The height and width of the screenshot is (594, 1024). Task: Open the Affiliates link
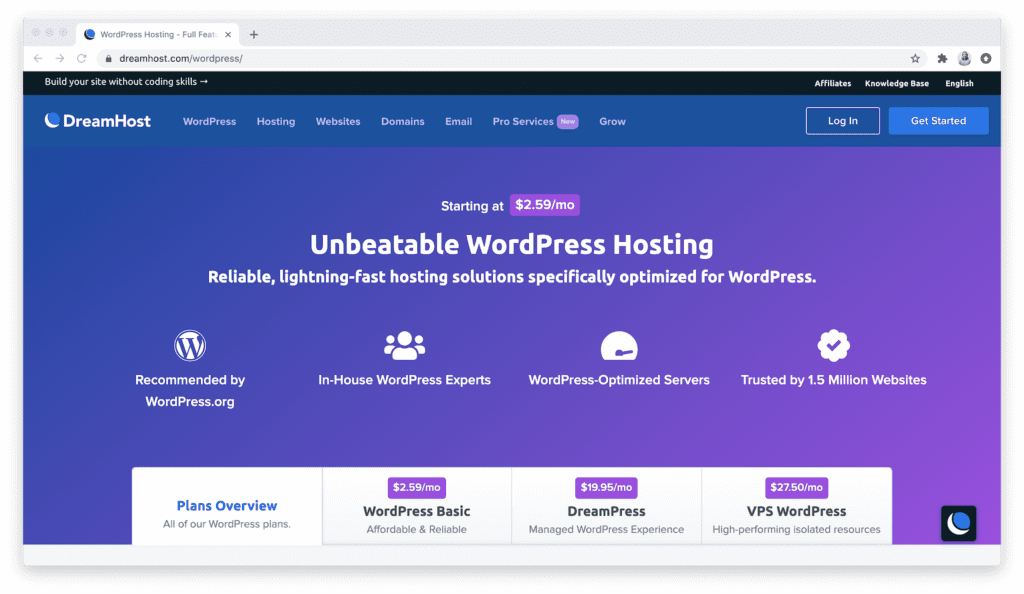833,84
